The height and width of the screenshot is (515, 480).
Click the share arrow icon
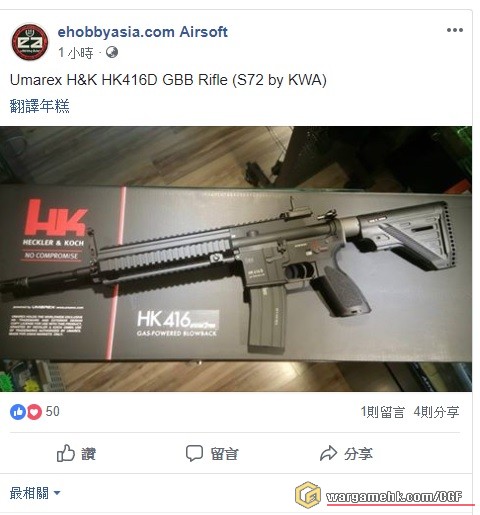pyautogui.click(x=328, y=453)
